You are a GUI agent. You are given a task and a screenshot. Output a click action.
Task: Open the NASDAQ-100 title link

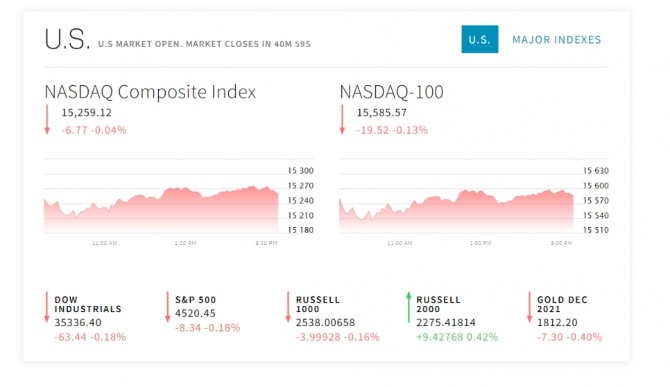(391, 92)
